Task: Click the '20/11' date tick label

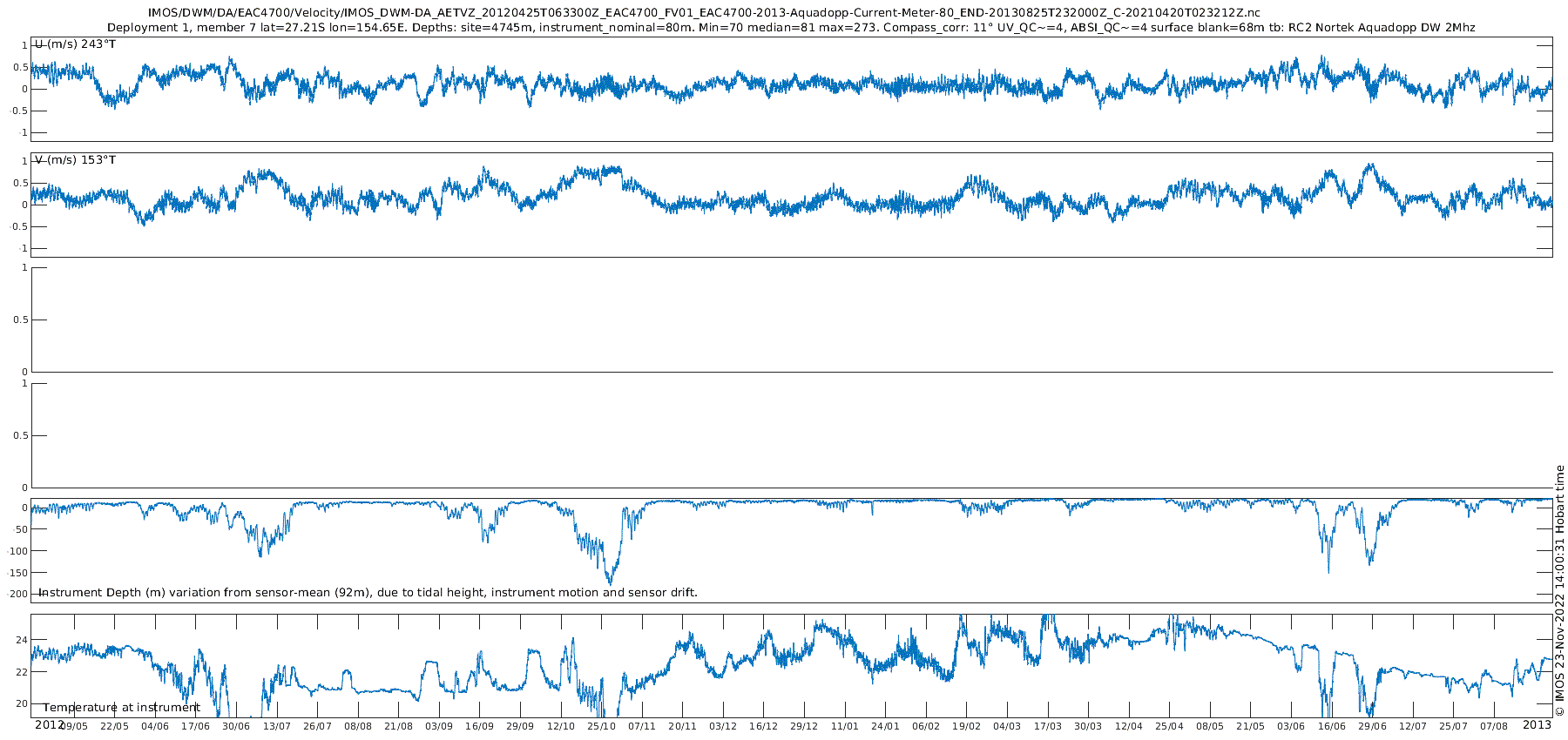Action: 682,726
